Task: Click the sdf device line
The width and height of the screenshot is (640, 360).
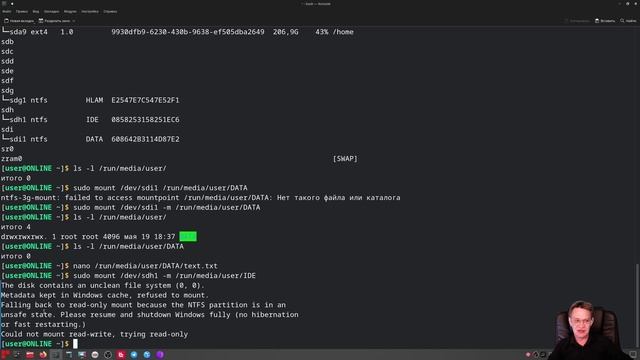Action: 7,81
